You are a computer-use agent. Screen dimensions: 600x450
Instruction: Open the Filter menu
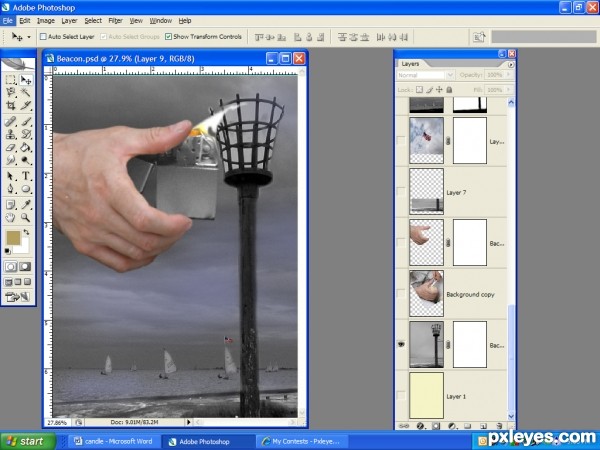click(x=115, y=21)
